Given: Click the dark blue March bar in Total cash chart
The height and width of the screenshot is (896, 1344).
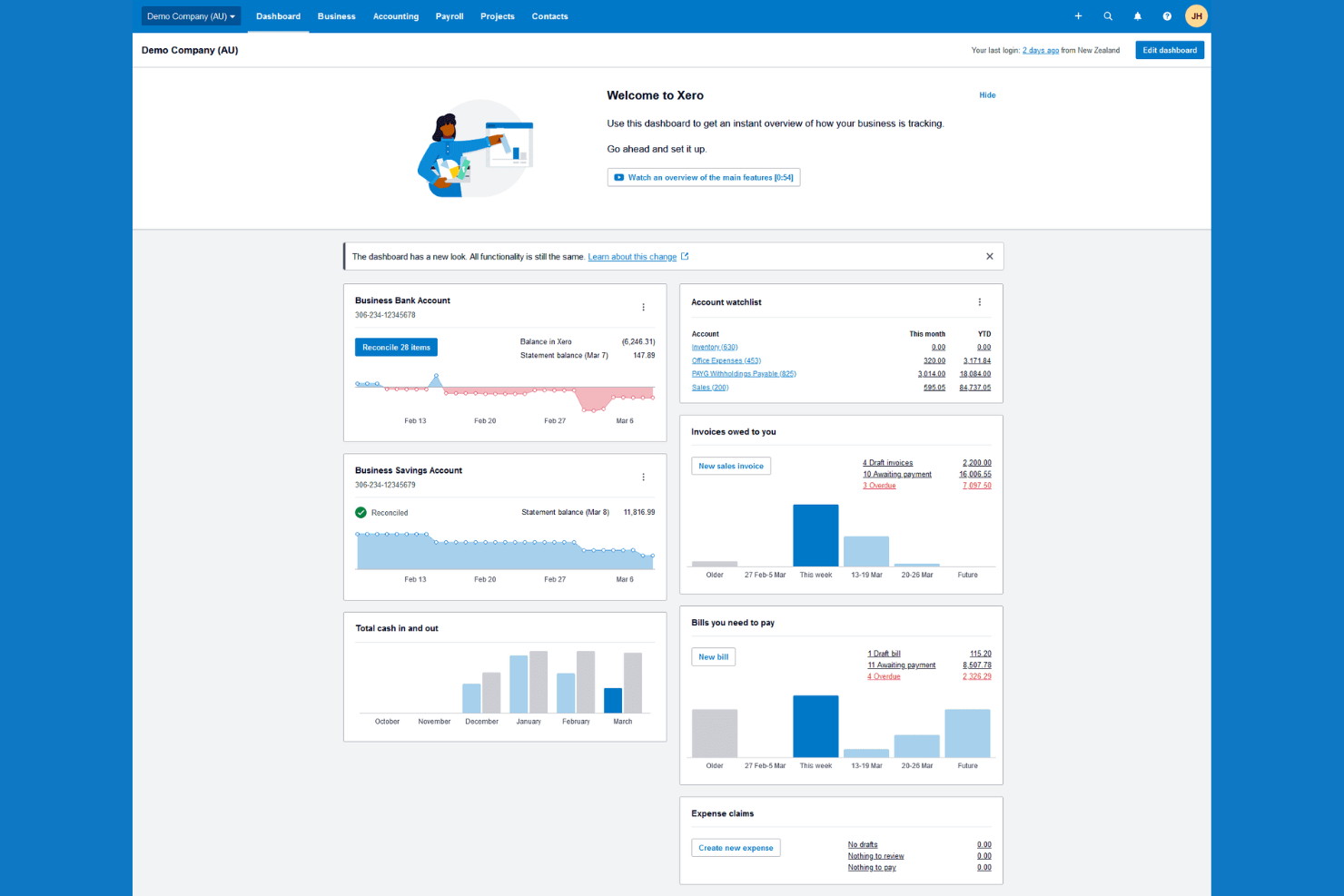Looking at the screenshot, I should point(613,700).
